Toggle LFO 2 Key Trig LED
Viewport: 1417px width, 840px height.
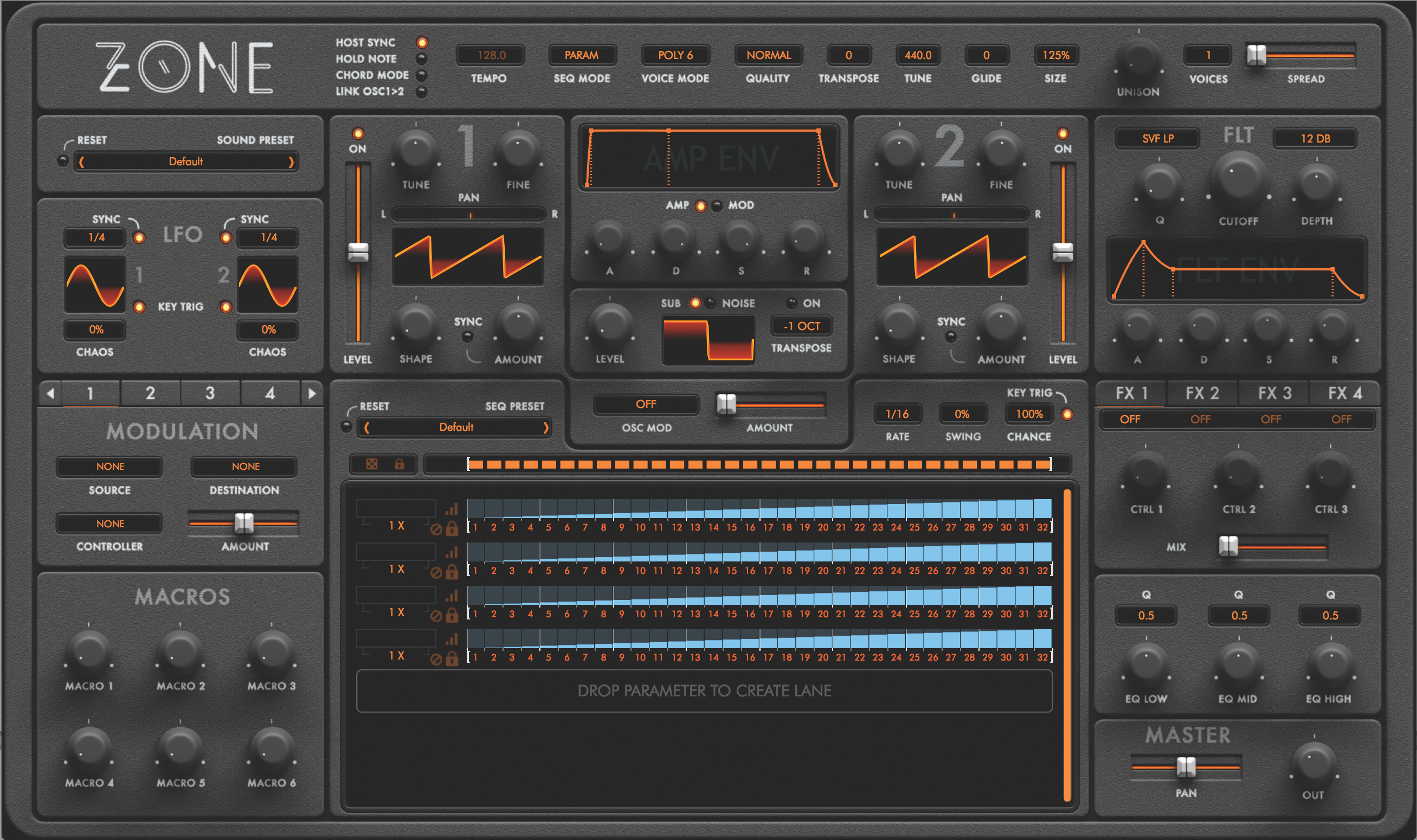pyautogui.click(x=226, y=307)
